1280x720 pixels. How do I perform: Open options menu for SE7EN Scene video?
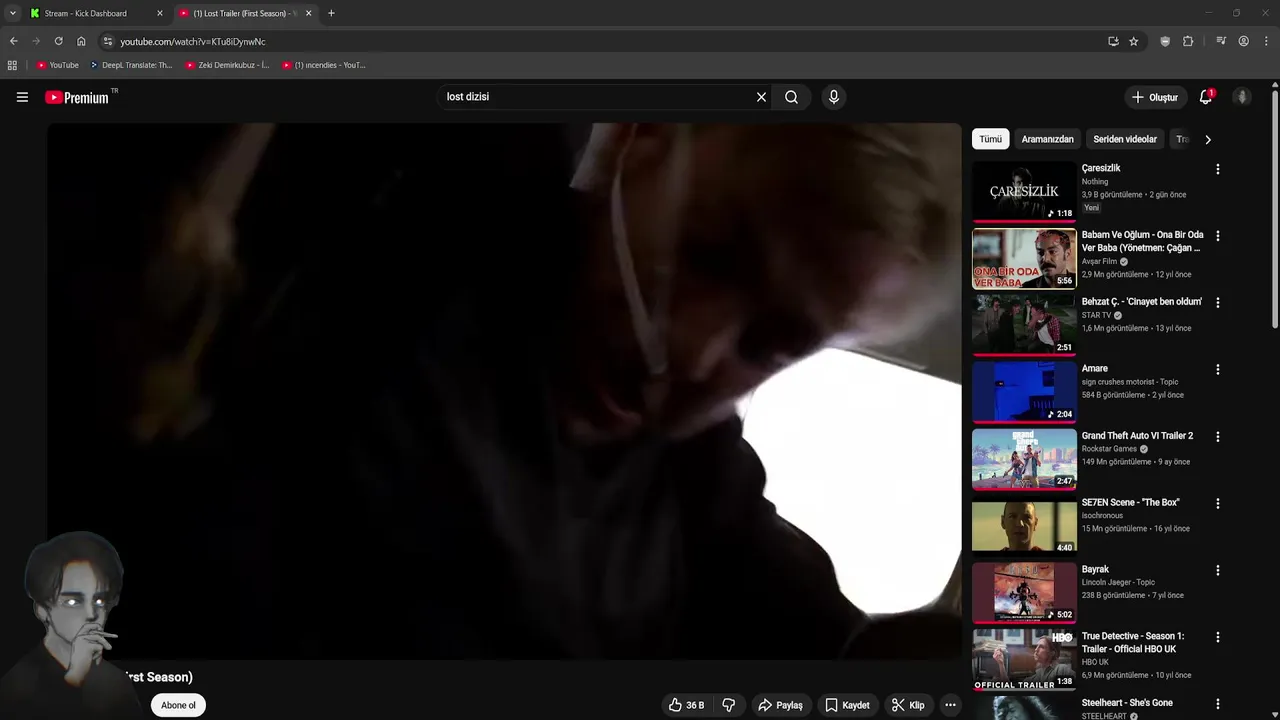click(x=1217, y=503)
